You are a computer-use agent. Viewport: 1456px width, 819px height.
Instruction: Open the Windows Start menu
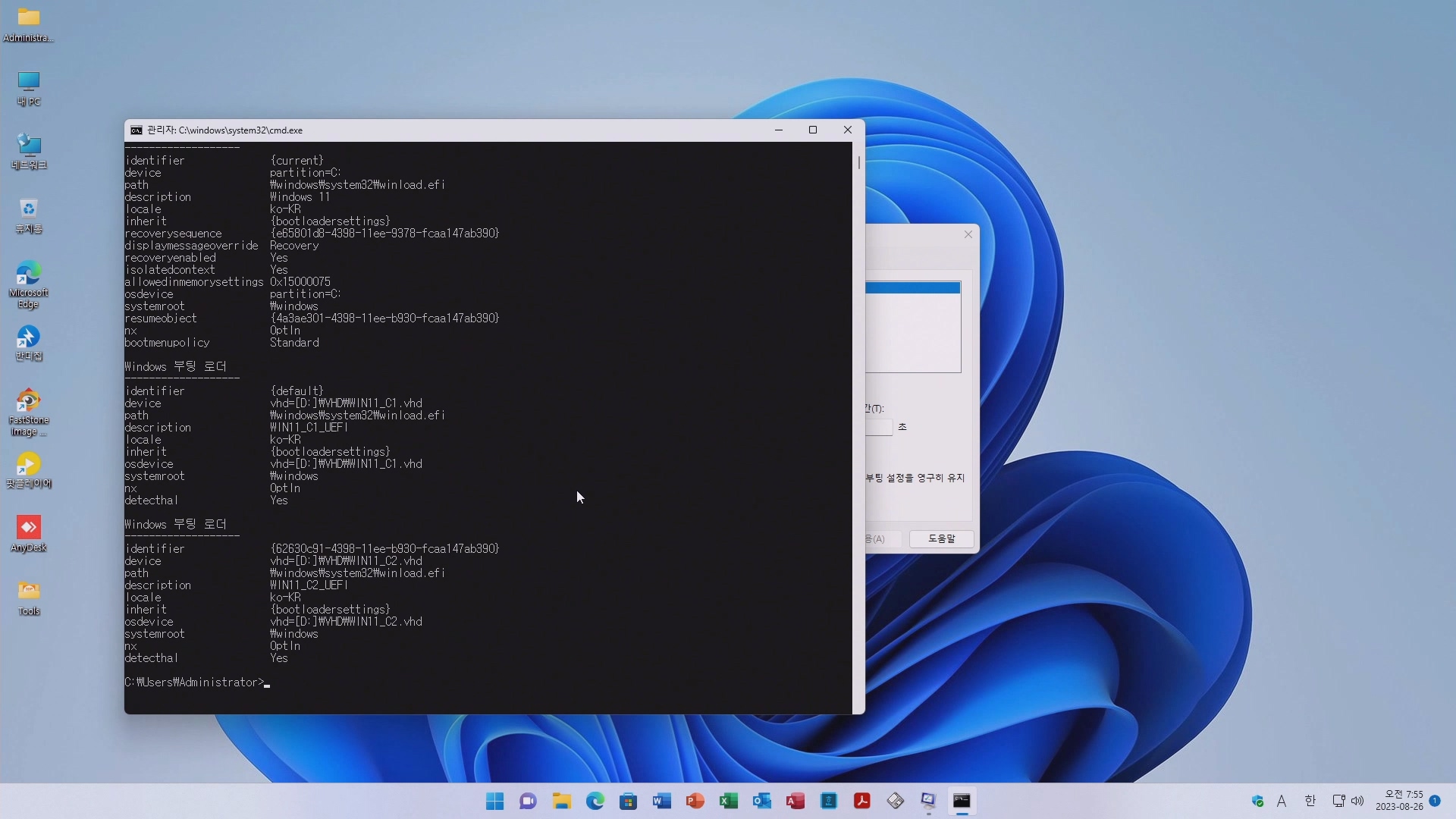(494, 801)
